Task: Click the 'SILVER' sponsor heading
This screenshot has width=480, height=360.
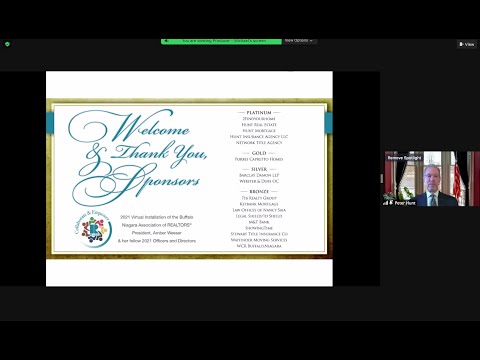Action: (259, 169)
